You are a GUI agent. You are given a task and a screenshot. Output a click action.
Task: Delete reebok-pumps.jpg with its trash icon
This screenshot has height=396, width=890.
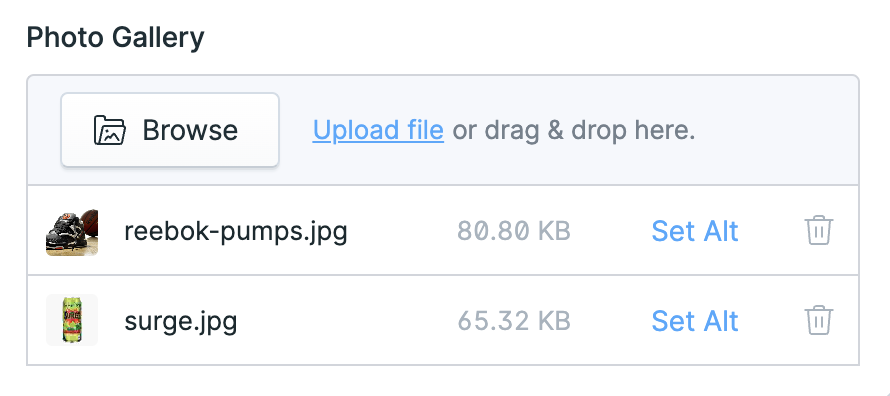coord(818,230)
